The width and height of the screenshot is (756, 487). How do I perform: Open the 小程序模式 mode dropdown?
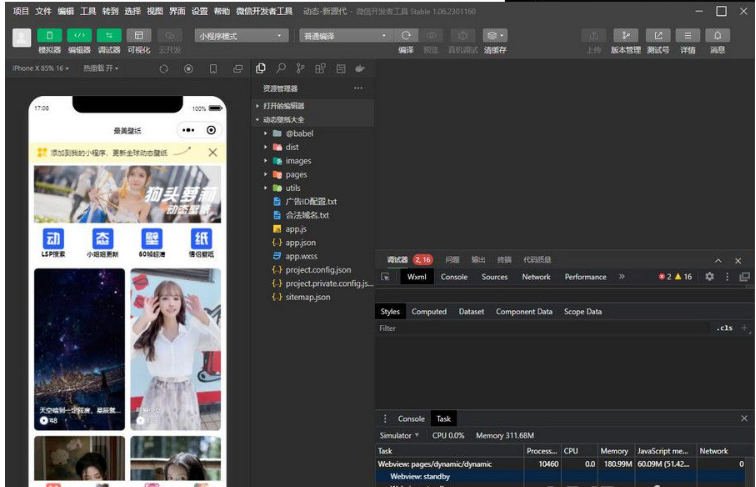click(241, 35)
